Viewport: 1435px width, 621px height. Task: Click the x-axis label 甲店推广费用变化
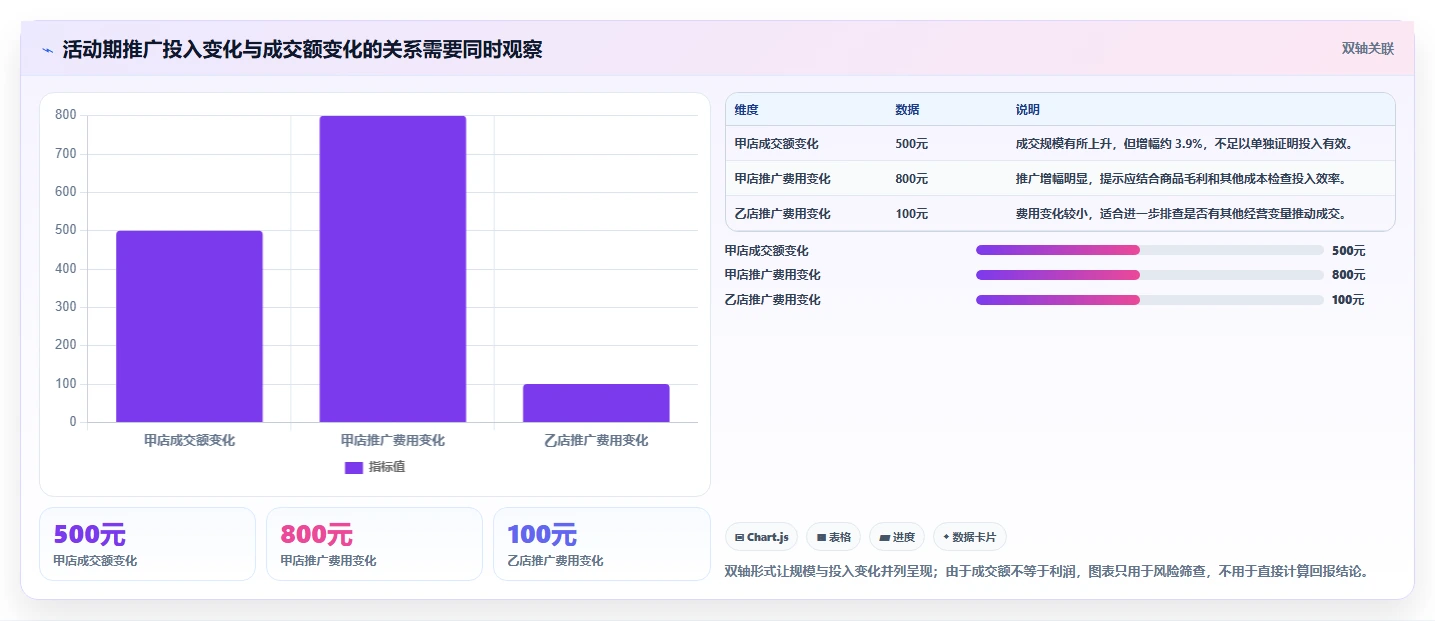coord(392,441)
